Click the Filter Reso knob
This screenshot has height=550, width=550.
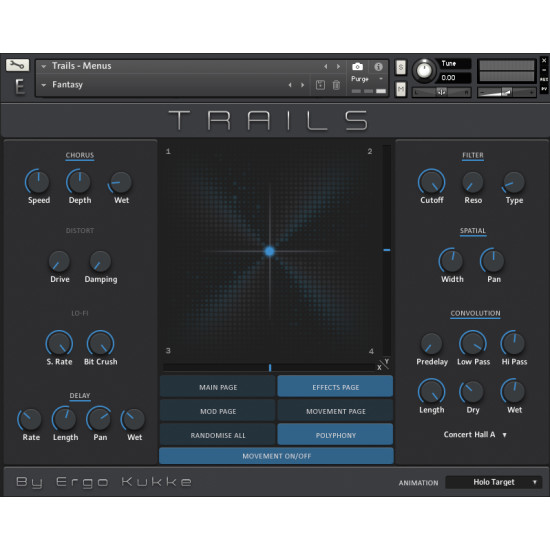click(472, 183)
